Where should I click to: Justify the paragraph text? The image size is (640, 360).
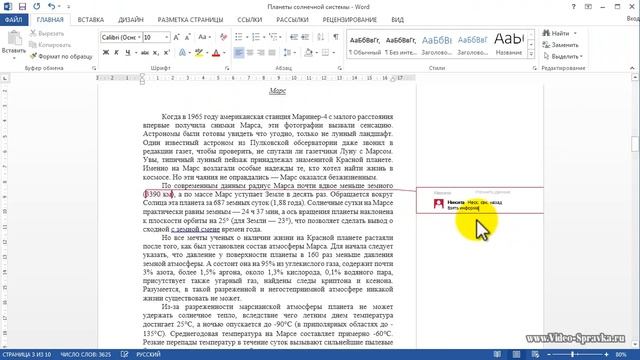[x=272, y=53]
